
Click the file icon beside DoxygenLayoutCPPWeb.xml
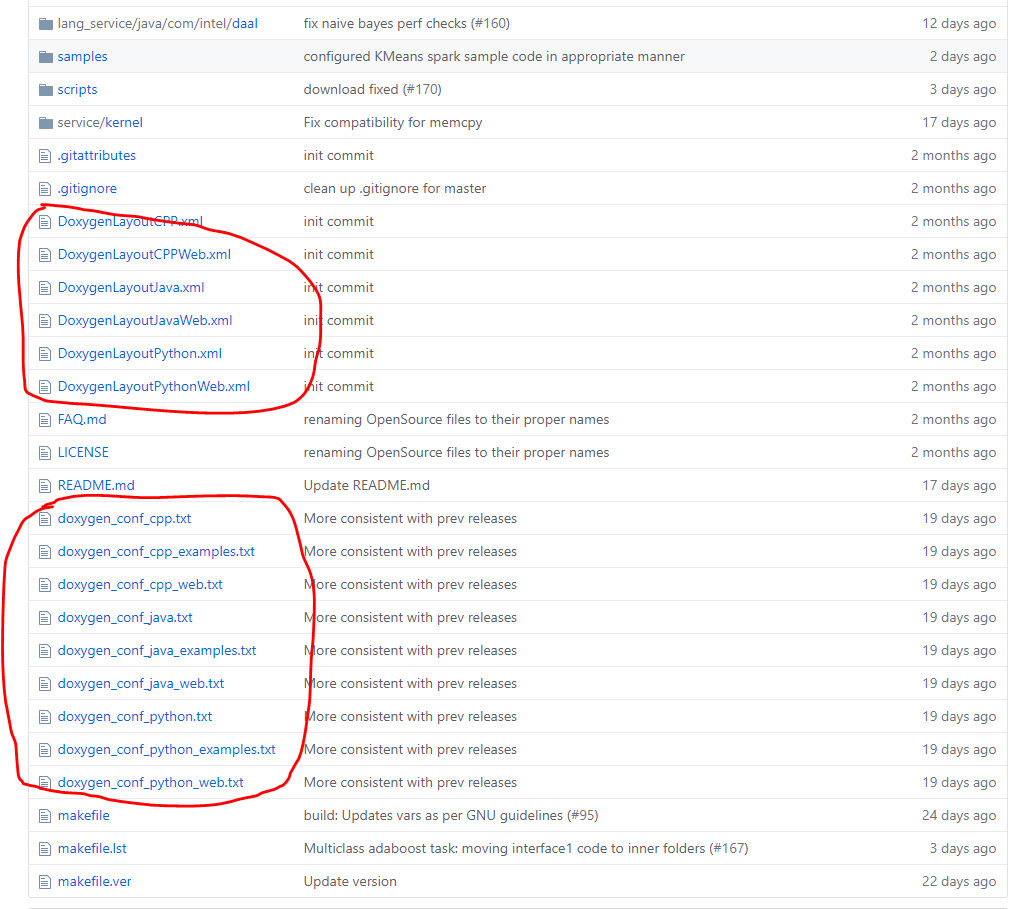(x=46, y=254)
